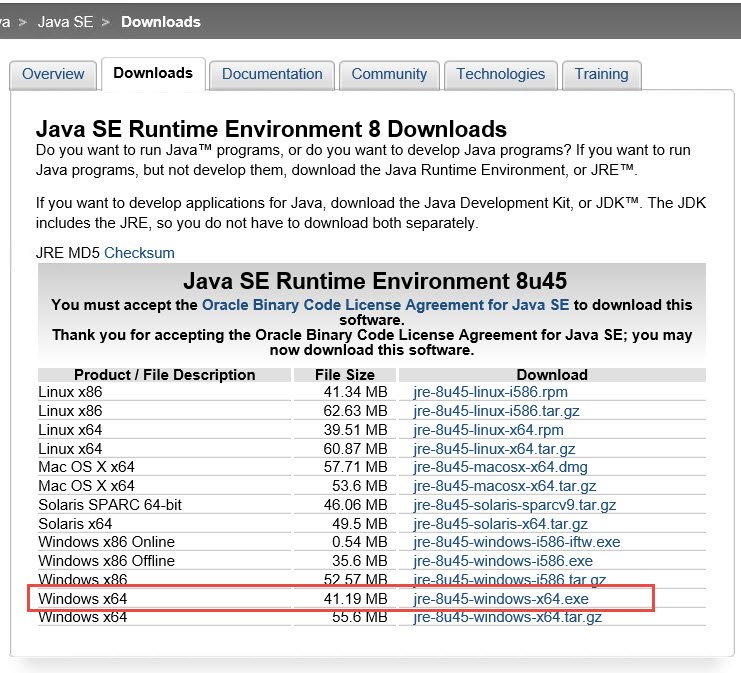The width and height of the screenshot is (741, 673).
Task: Download jre-8u45-windows-x64.tar.gz
Action: click(x=508, y=617)
